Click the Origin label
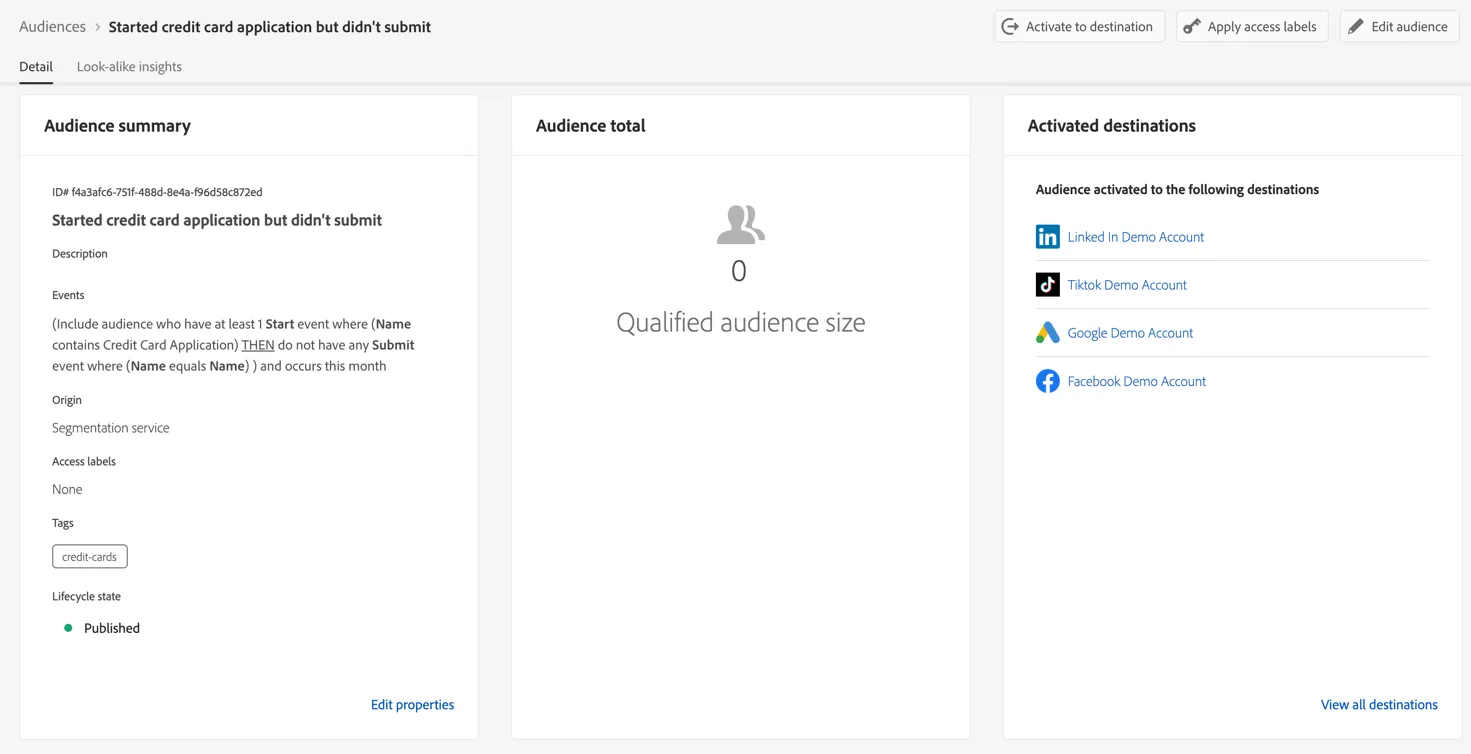This screenshot has height=754, width=1471. pos(67,400)
